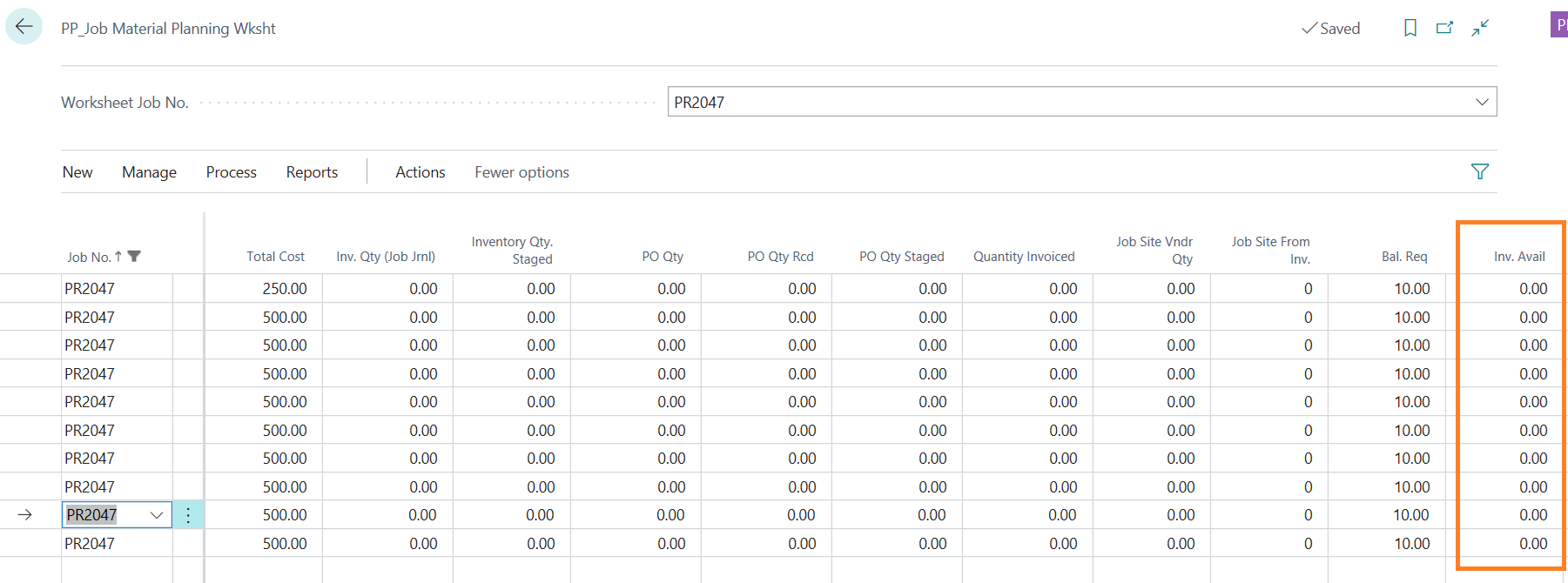Open the Manage menu

(x=149, y=172)
